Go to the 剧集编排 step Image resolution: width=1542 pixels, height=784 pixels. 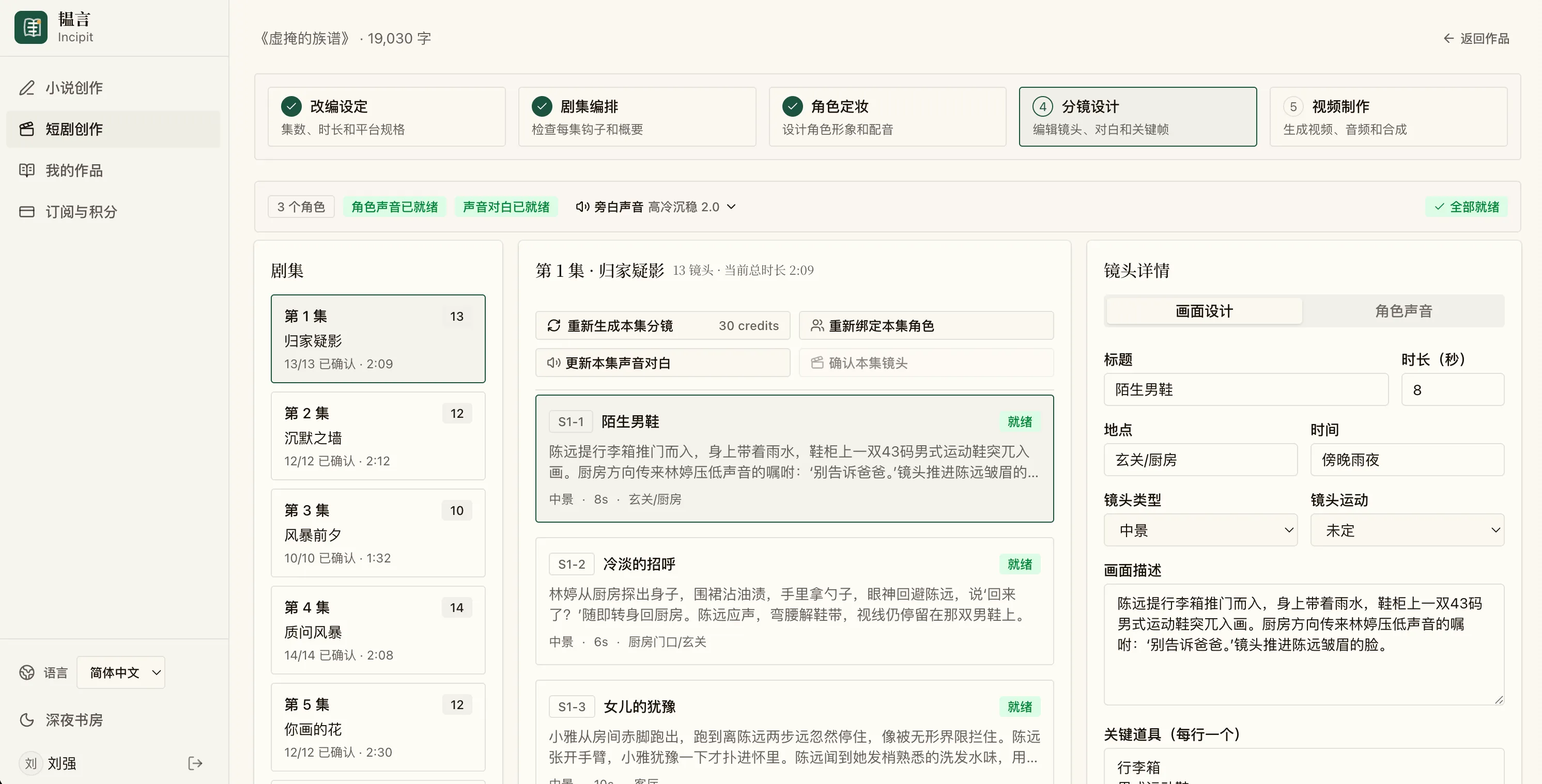[637, 117]
